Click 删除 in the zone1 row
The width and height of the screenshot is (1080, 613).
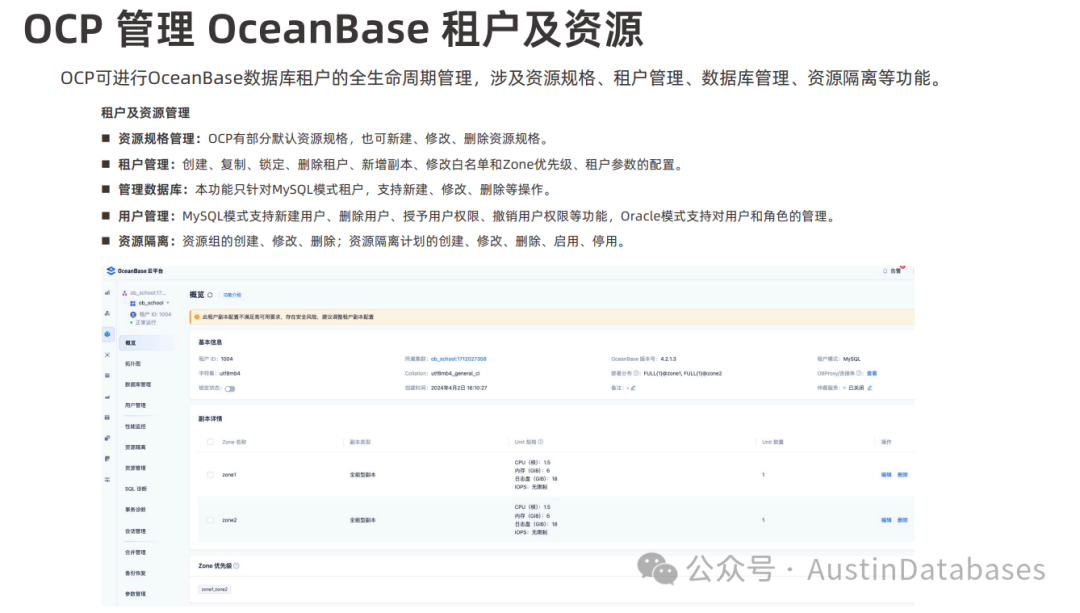[x=902, y=475]
